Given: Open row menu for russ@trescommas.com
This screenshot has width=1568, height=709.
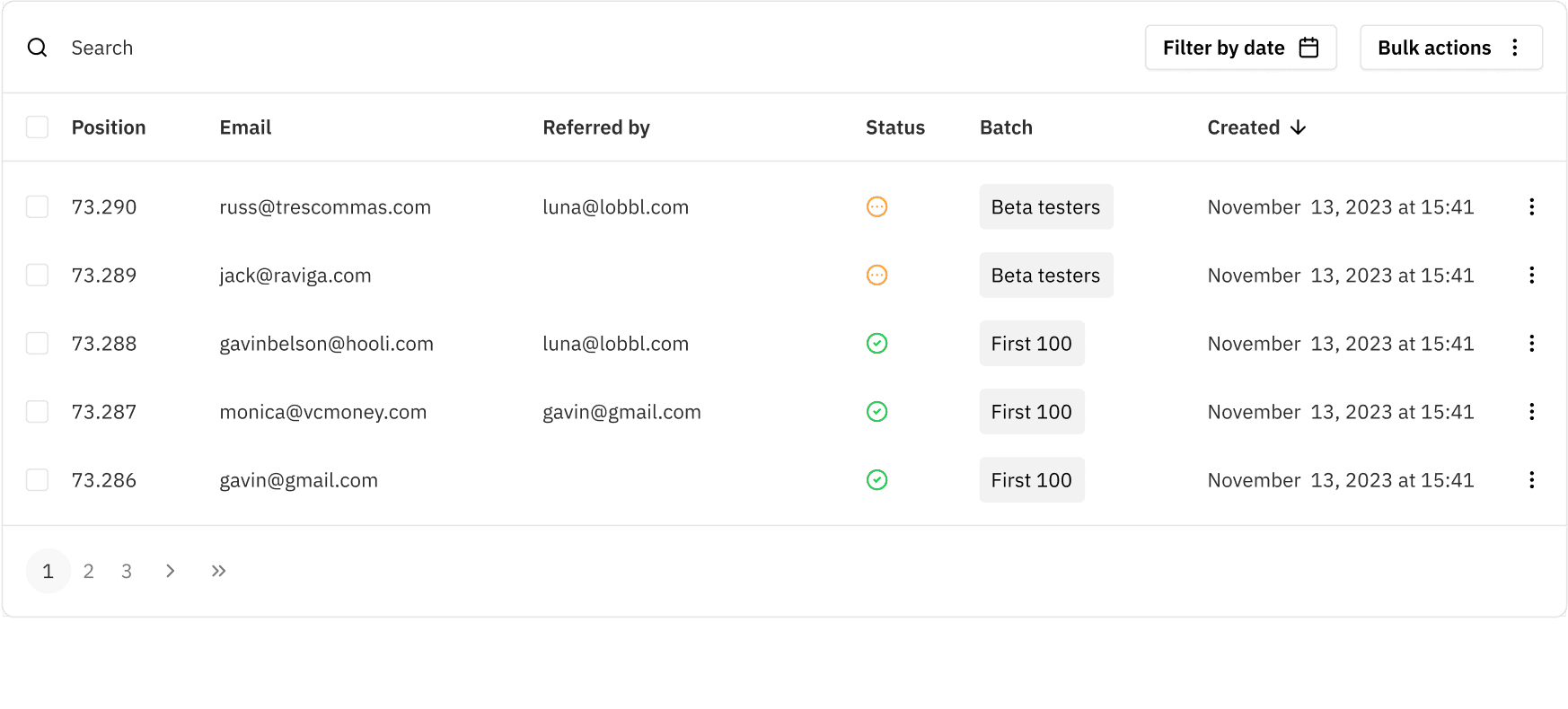Looking at the screenshot, I should tap(1531, 207).
